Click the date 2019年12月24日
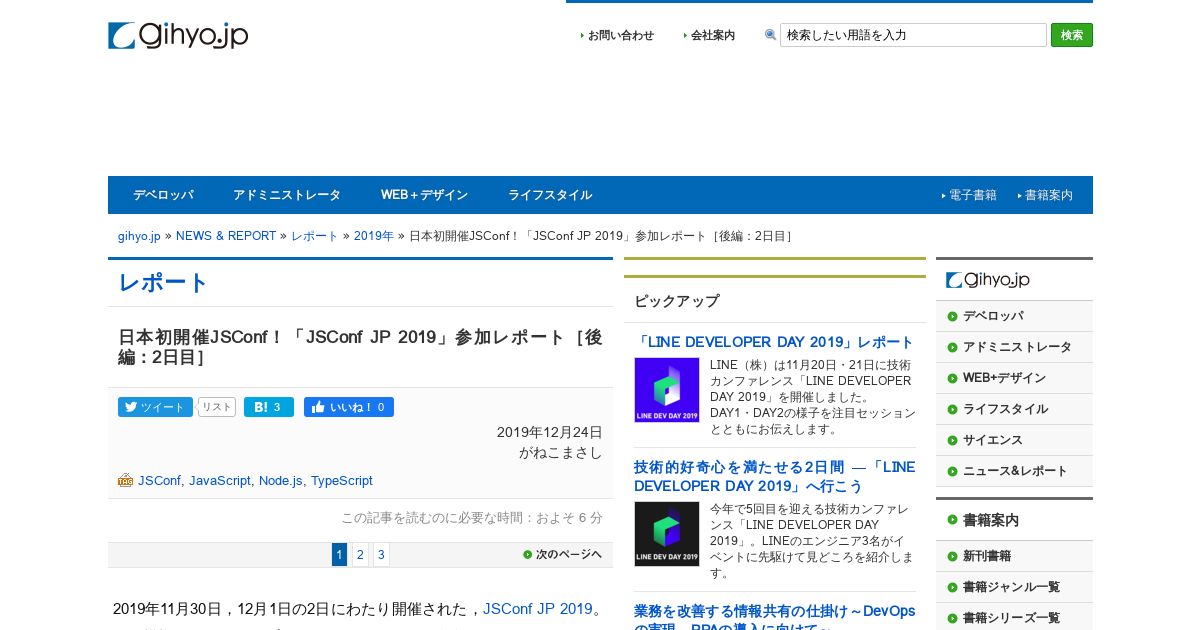 click(550, 432)
